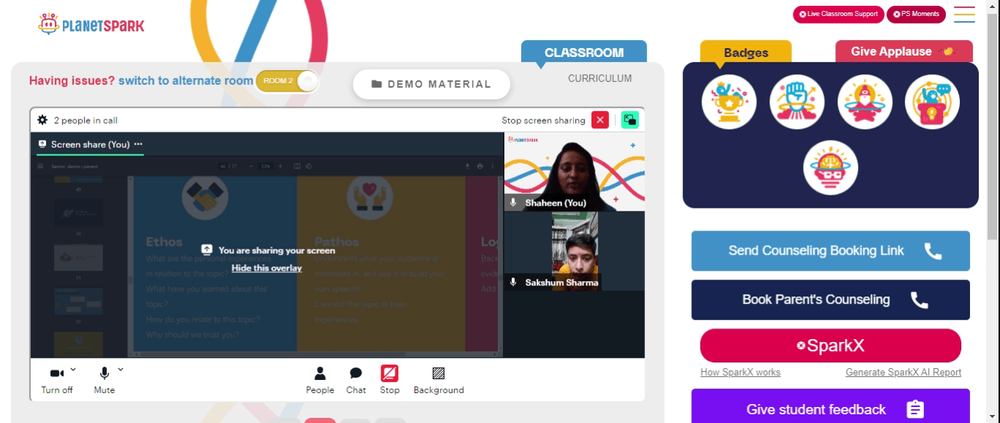This screenshot has height=423, width=1000.
Task: Open Live Classroom Support
Action: click(838, 14)
